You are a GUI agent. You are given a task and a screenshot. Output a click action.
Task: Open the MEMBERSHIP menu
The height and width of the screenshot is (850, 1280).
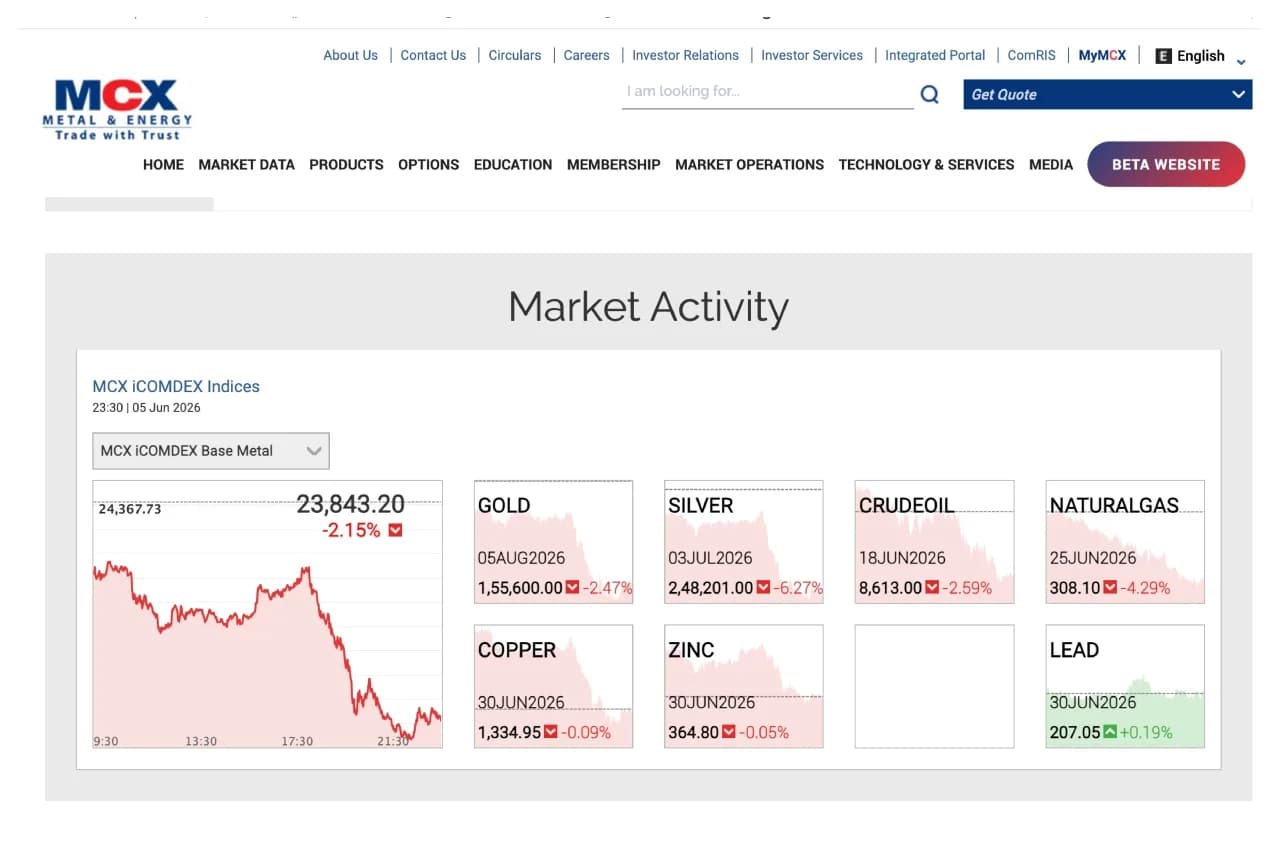[x=614, y=165]
